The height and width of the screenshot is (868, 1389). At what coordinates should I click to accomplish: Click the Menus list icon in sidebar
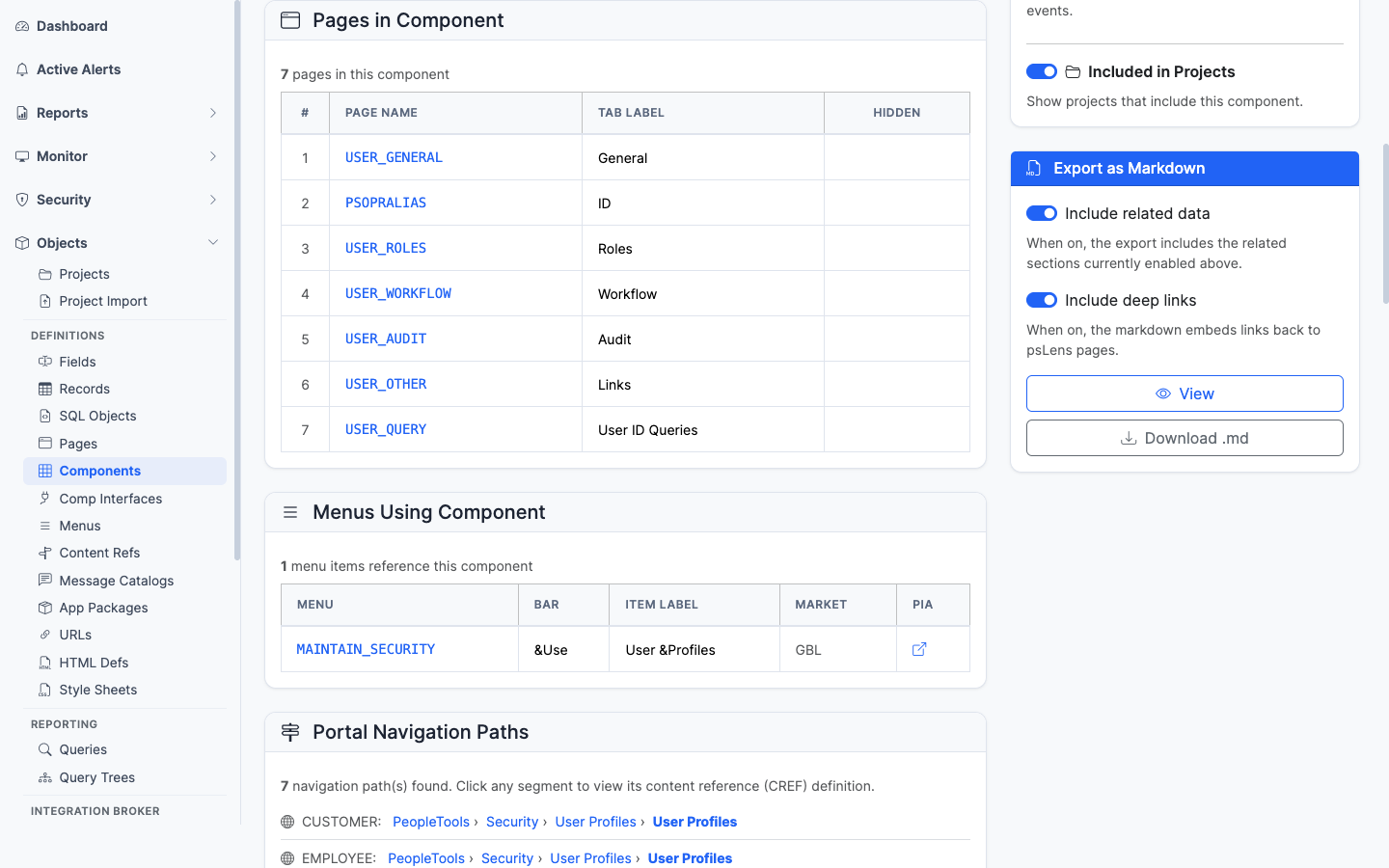point(45,526)
